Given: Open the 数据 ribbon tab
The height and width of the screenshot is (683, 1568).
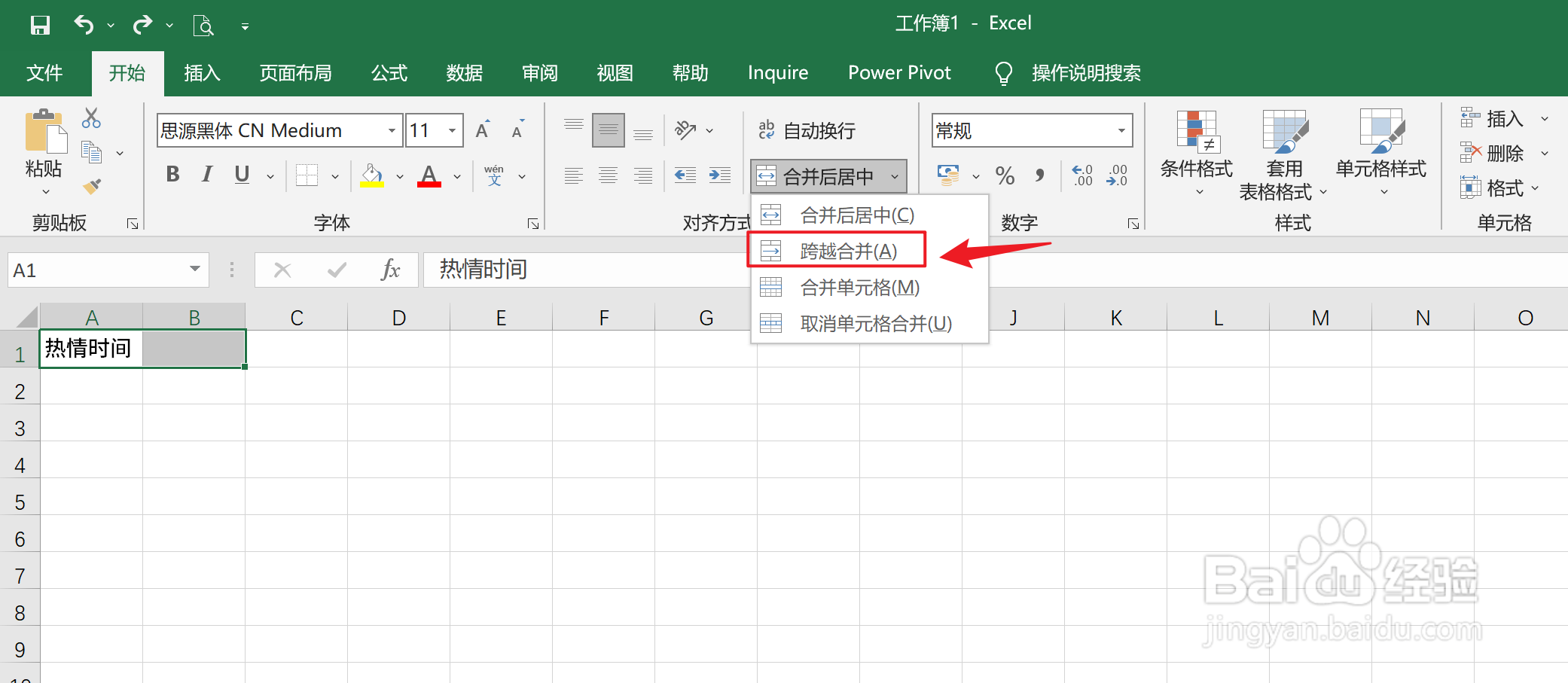Looking at the screenshot, I should (464, 72).
